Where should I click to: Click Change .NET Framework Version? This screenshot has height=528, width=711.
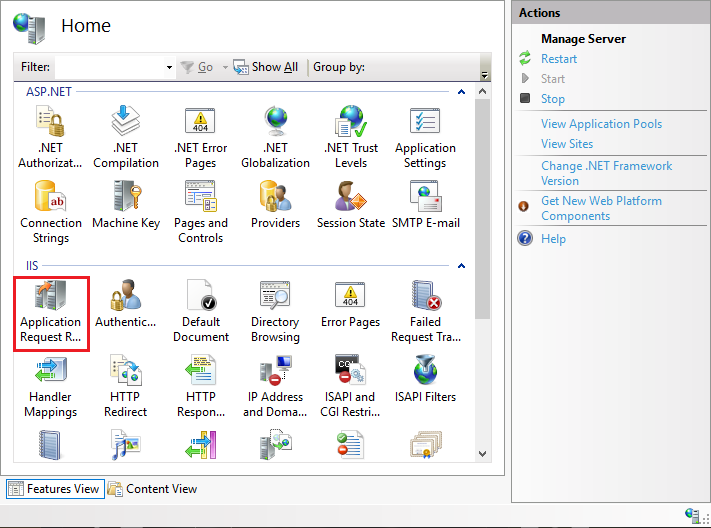click(606, 173)
